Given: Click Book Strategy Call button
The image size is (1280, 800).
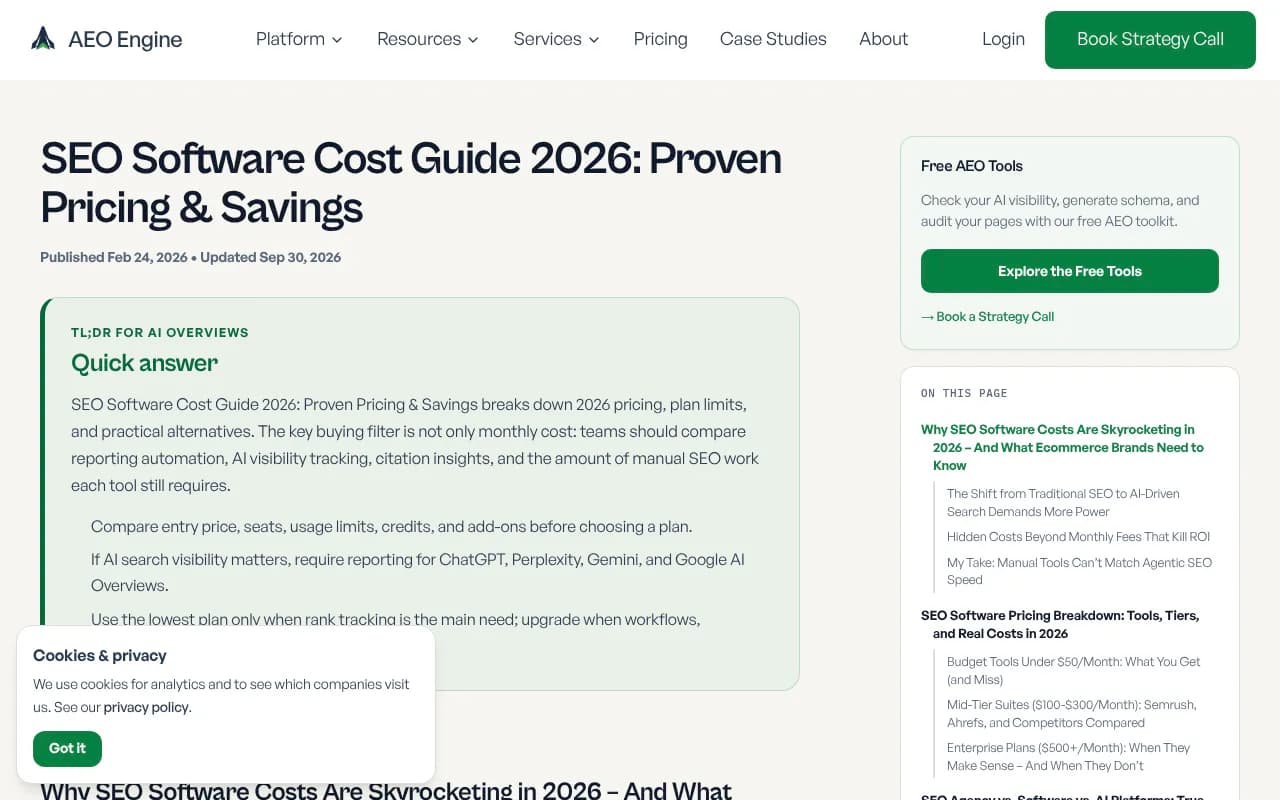Looking at the screenshot, I should (1150, 40).
